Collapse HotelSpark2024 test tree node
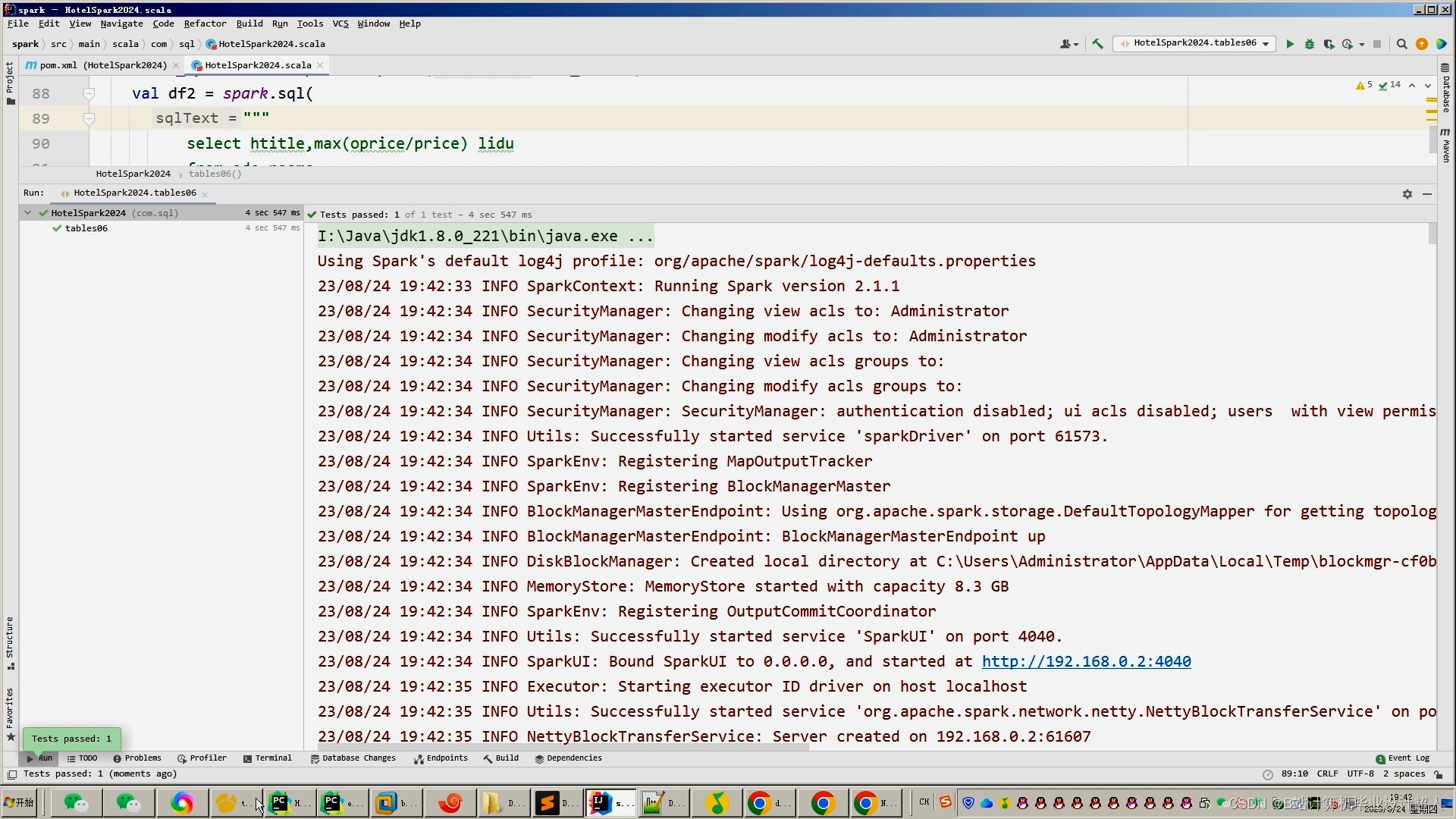Screen dimensions: 1456x819 click(x=28, y=213)
